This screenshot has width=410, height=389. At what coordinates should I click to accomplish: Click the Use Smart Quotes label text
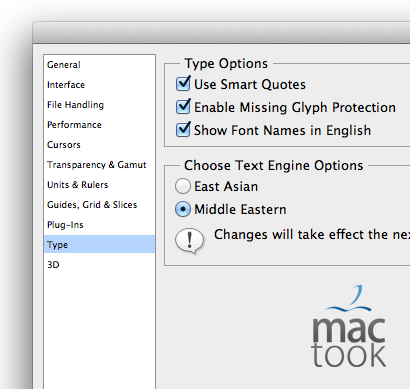pyautogui.click(x=250, y=84)
